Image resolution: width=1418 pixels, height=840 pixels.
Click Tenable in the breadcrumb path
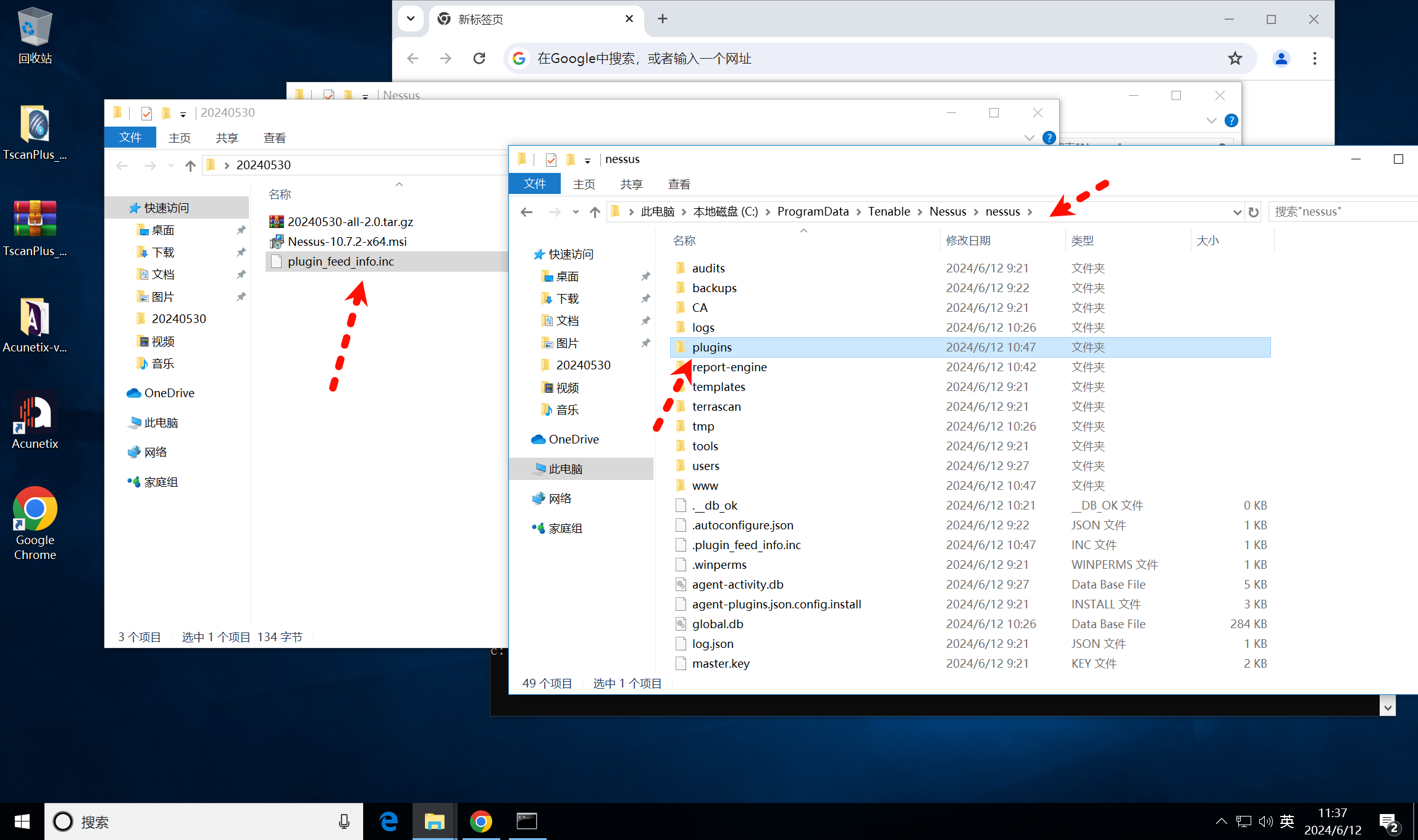889,212
